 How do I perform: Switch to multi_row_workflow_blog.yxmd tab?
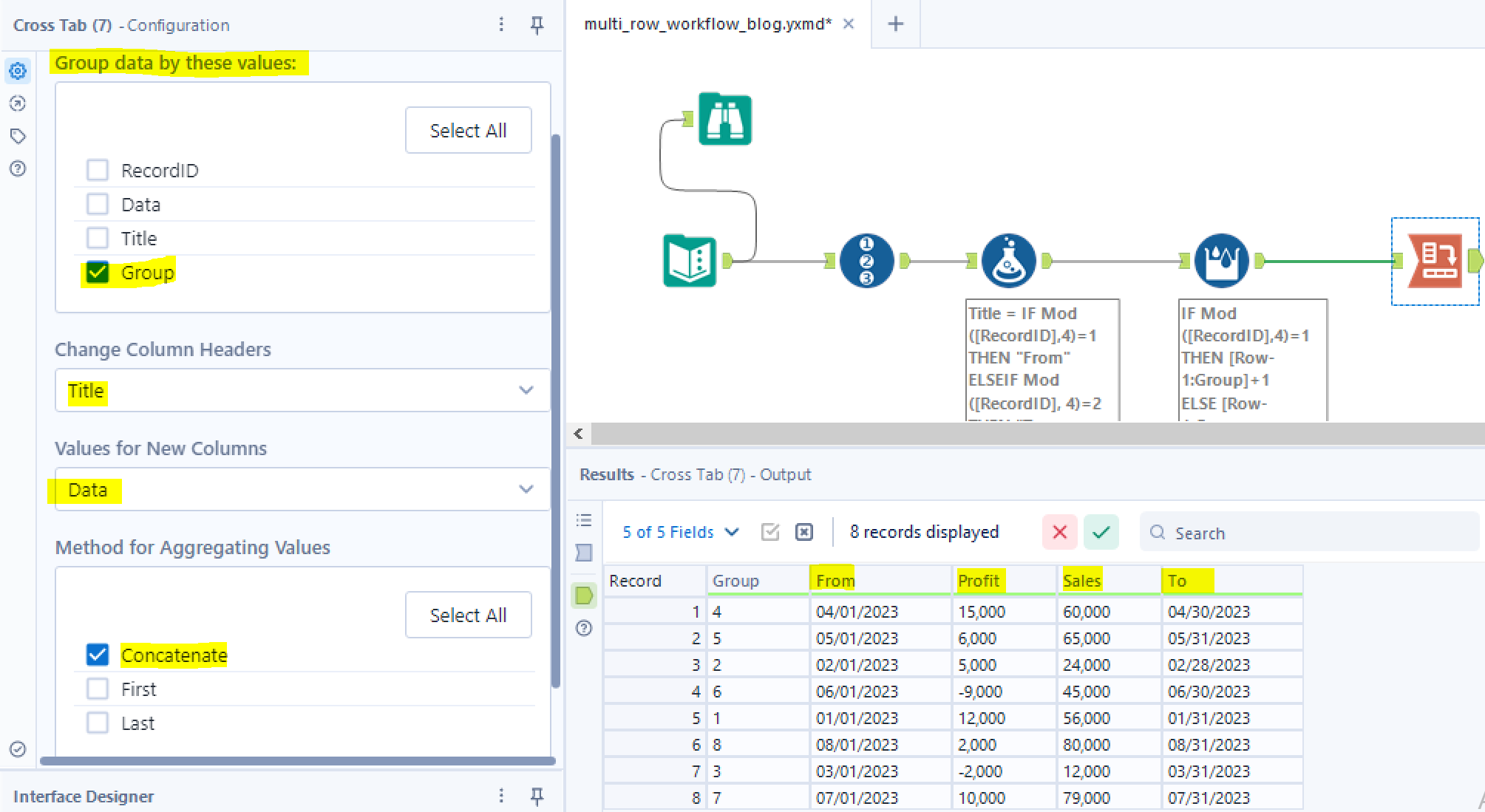click(707, 24)
